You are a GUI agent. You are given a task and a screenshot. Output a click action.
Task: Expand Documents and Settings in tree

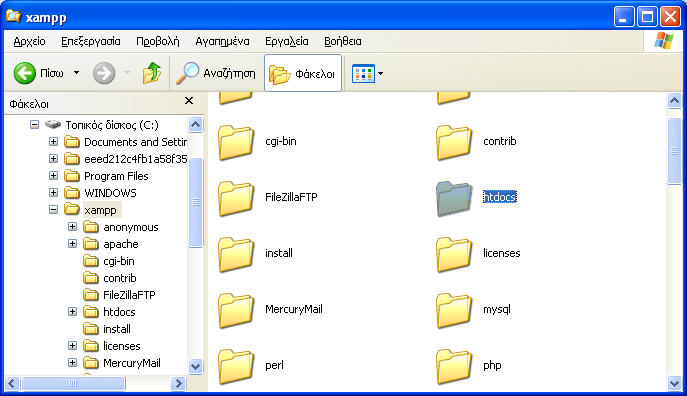coord(53,141)
